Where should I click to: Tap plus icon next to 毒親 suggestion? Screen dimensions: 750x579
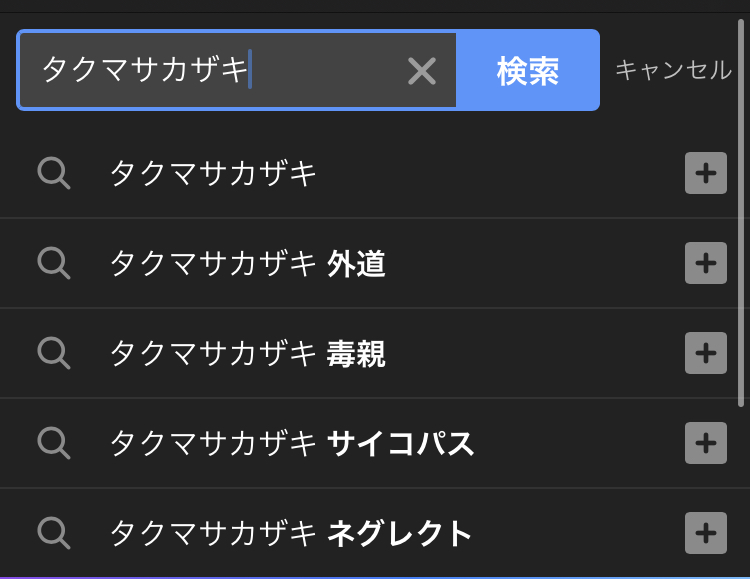pos(705,353)
